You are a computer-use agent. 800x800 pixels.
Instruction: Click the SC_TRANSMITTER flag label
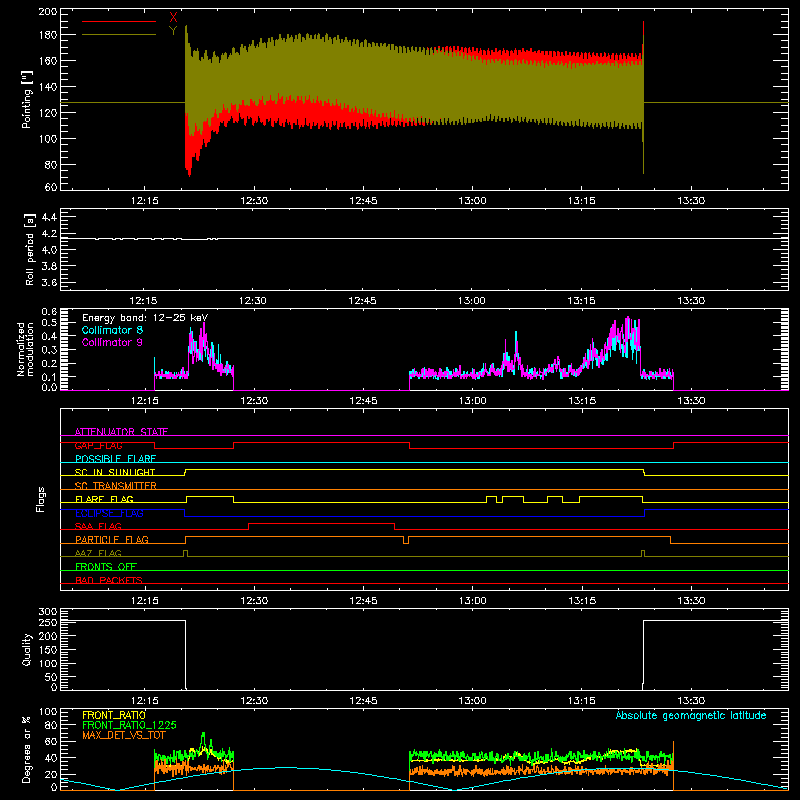pos(116,486)
